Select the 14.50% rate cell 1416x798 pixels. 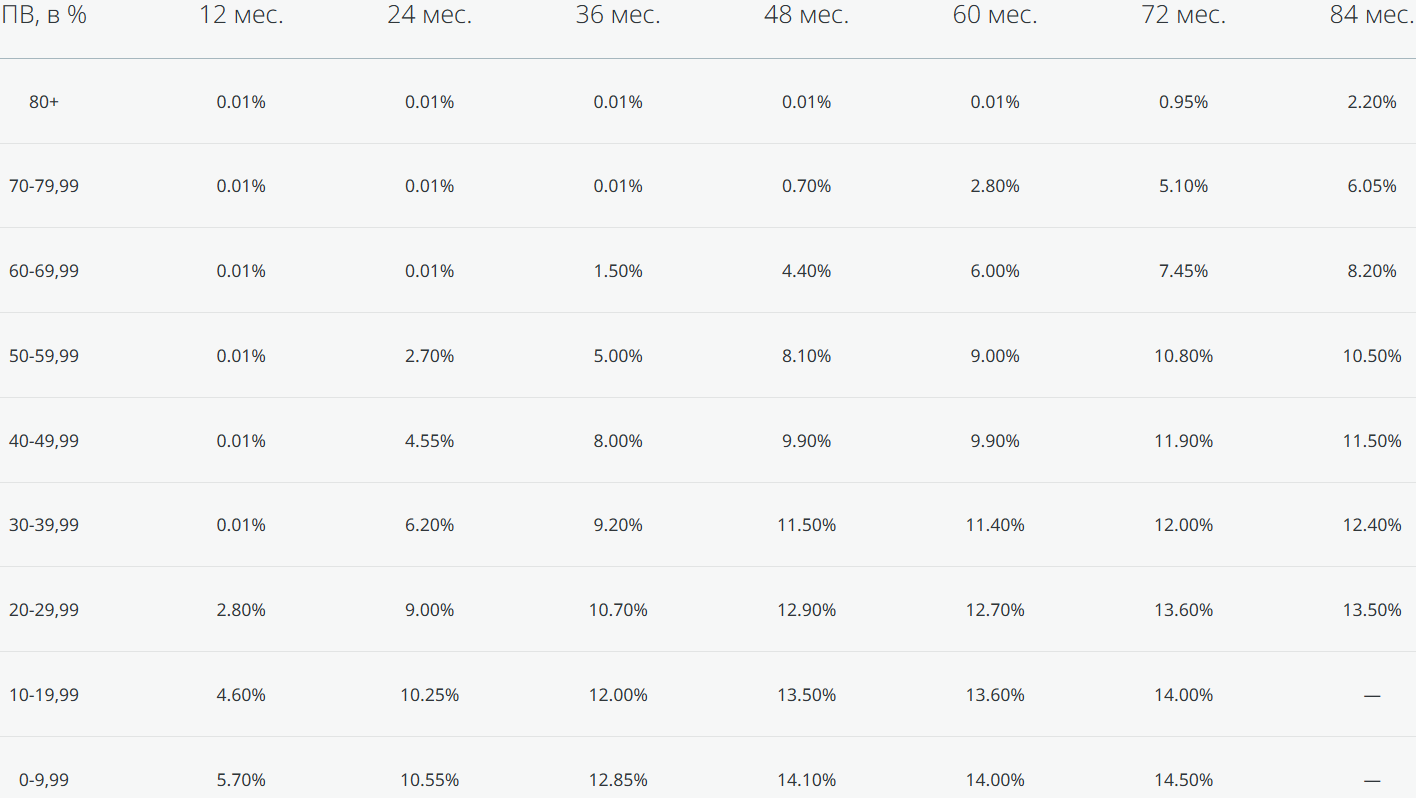1183,780
